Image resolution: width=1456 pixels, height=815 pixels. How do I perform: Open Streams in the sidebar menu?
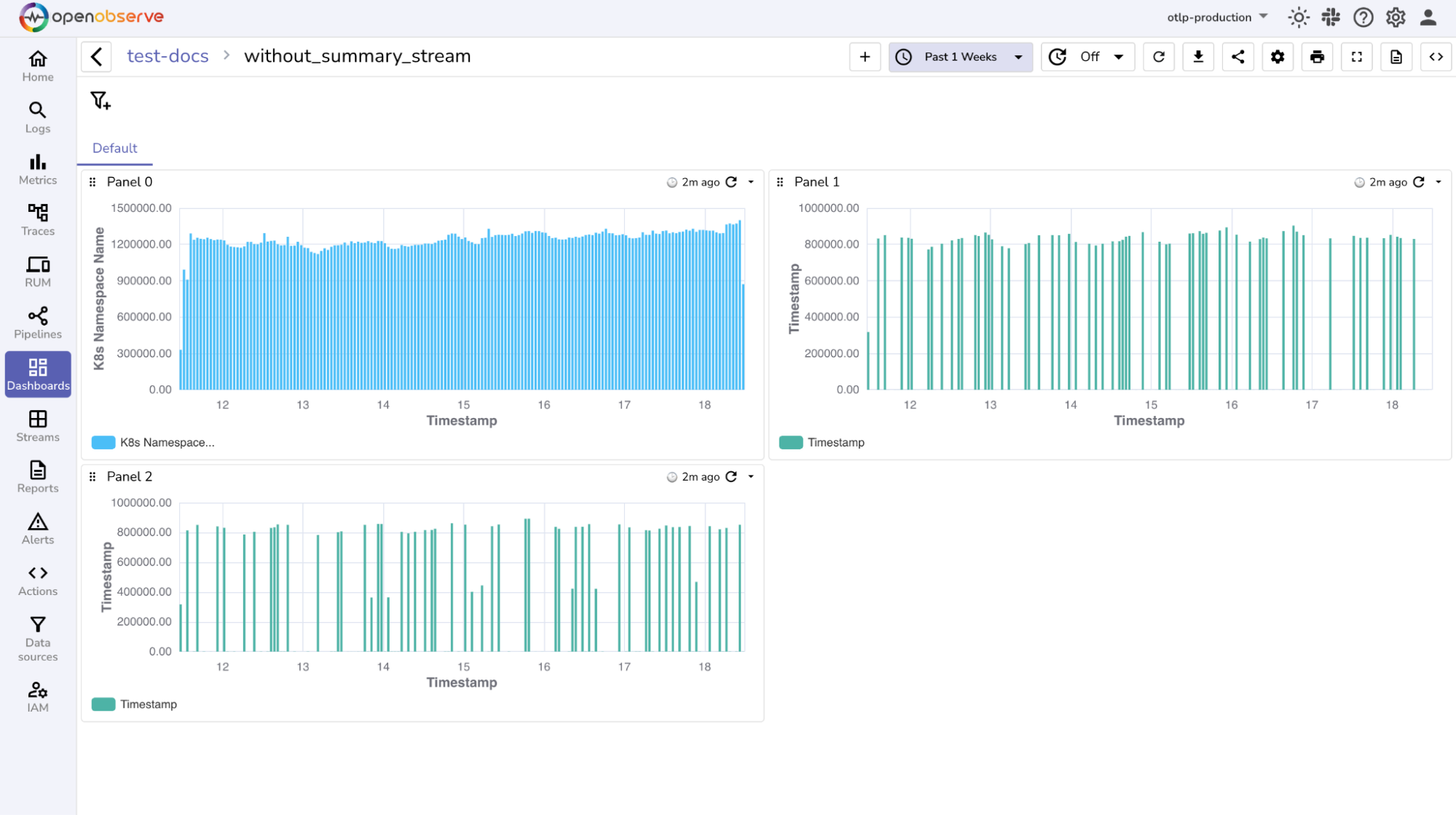coord(38,426)
